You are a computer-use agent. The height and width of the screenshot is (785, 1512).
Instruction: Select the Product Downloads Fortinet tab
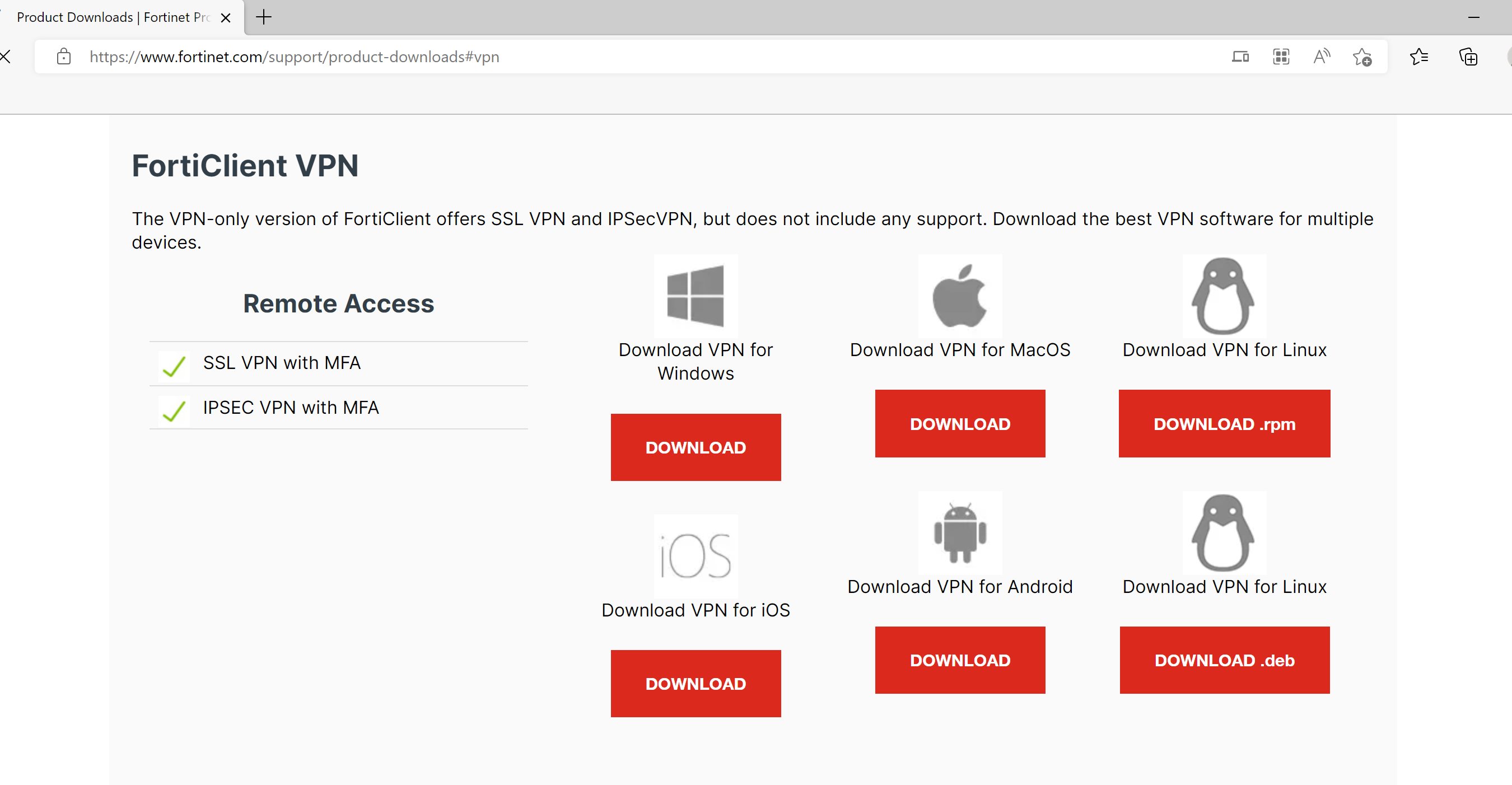[x=111, y=17]
